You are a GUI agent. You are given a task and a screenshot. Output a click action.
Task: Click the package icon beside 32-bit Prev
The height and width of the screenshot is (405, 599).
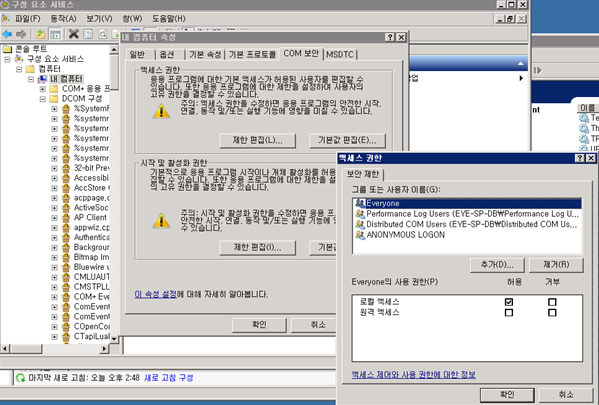[66, 168]
